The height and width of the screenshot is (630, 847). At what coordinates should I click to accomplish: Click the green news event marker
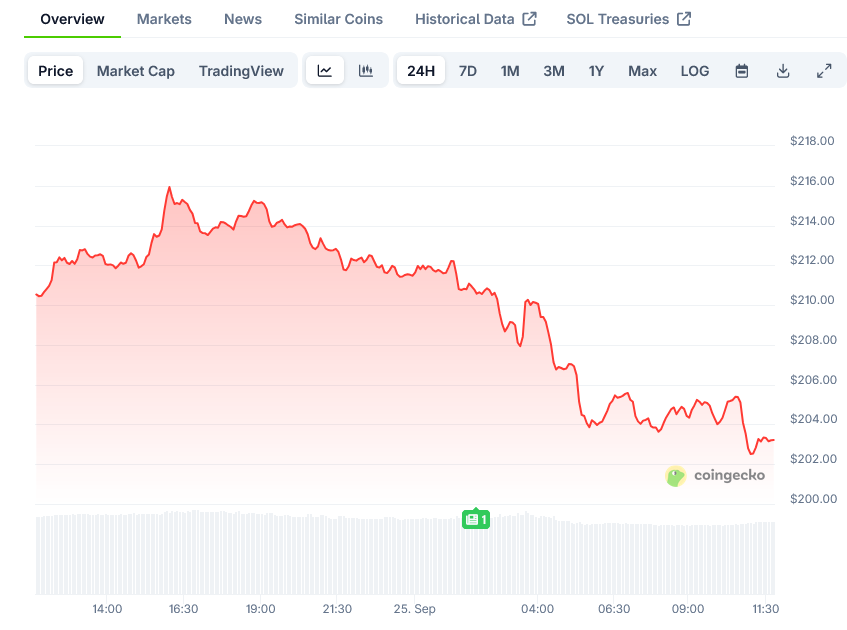click(476, 519)
